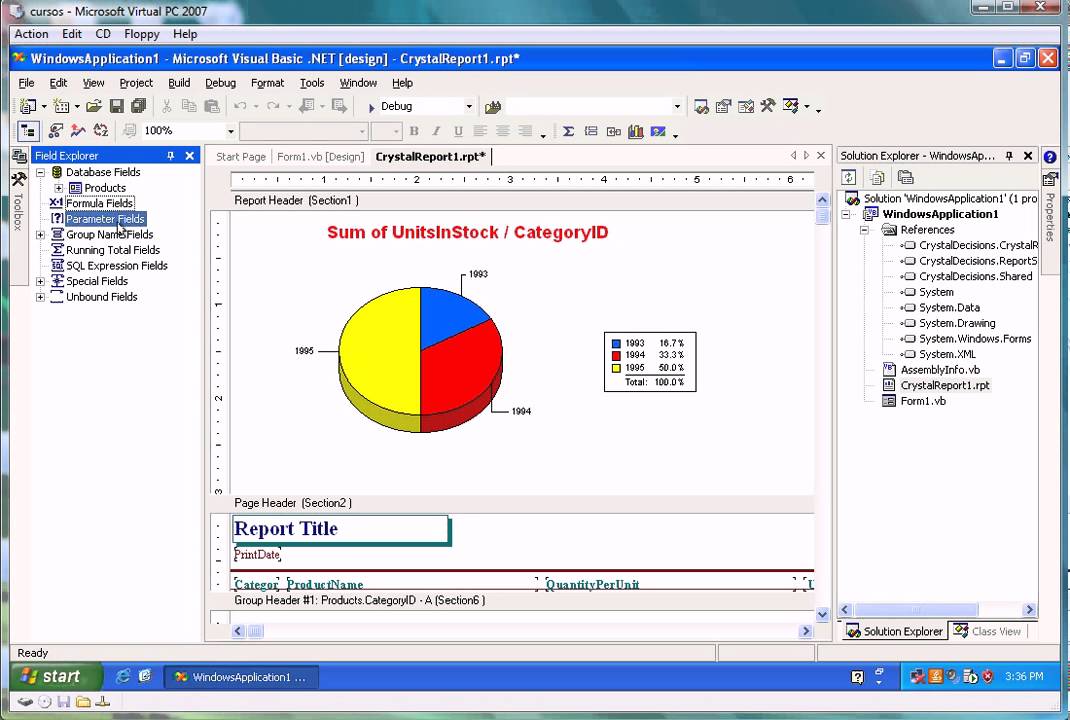Open the Toolbox side tab
The height and width of the screenshot is (720, 1070).
pyautogui.click(x=18, y=203)
